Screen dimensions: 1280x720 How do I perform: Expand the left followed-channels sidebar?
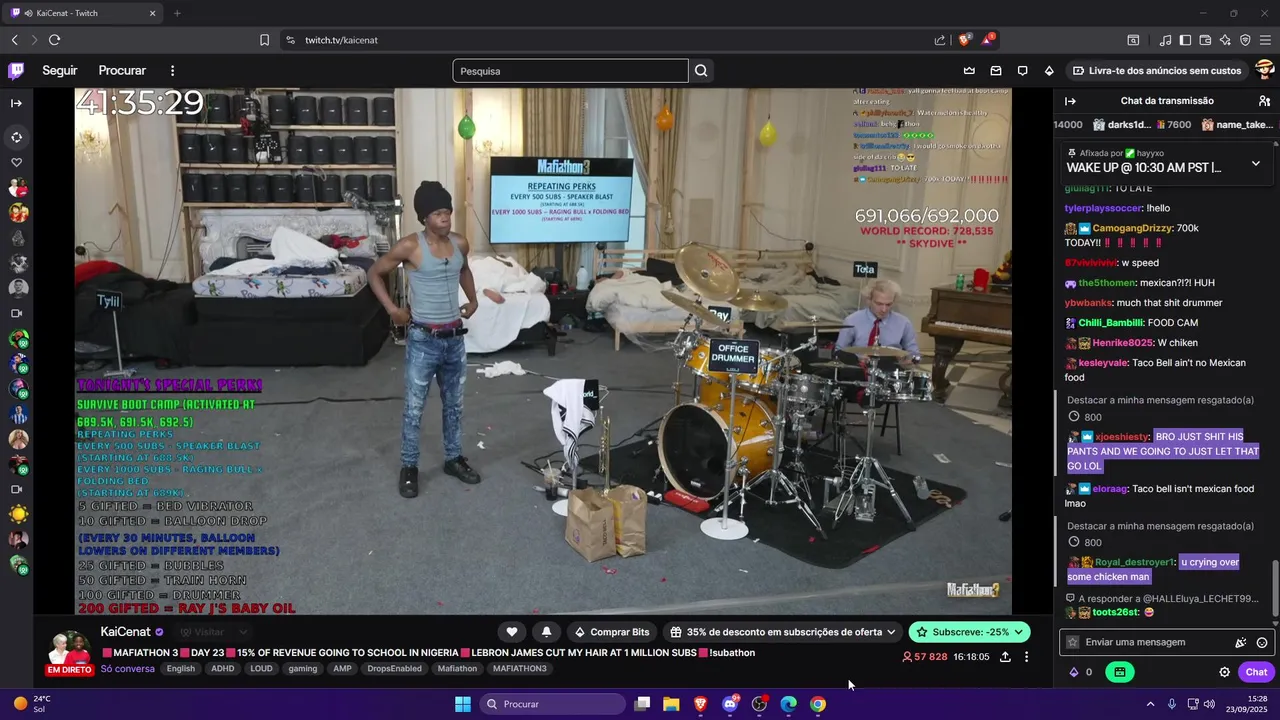pos(16,103)
